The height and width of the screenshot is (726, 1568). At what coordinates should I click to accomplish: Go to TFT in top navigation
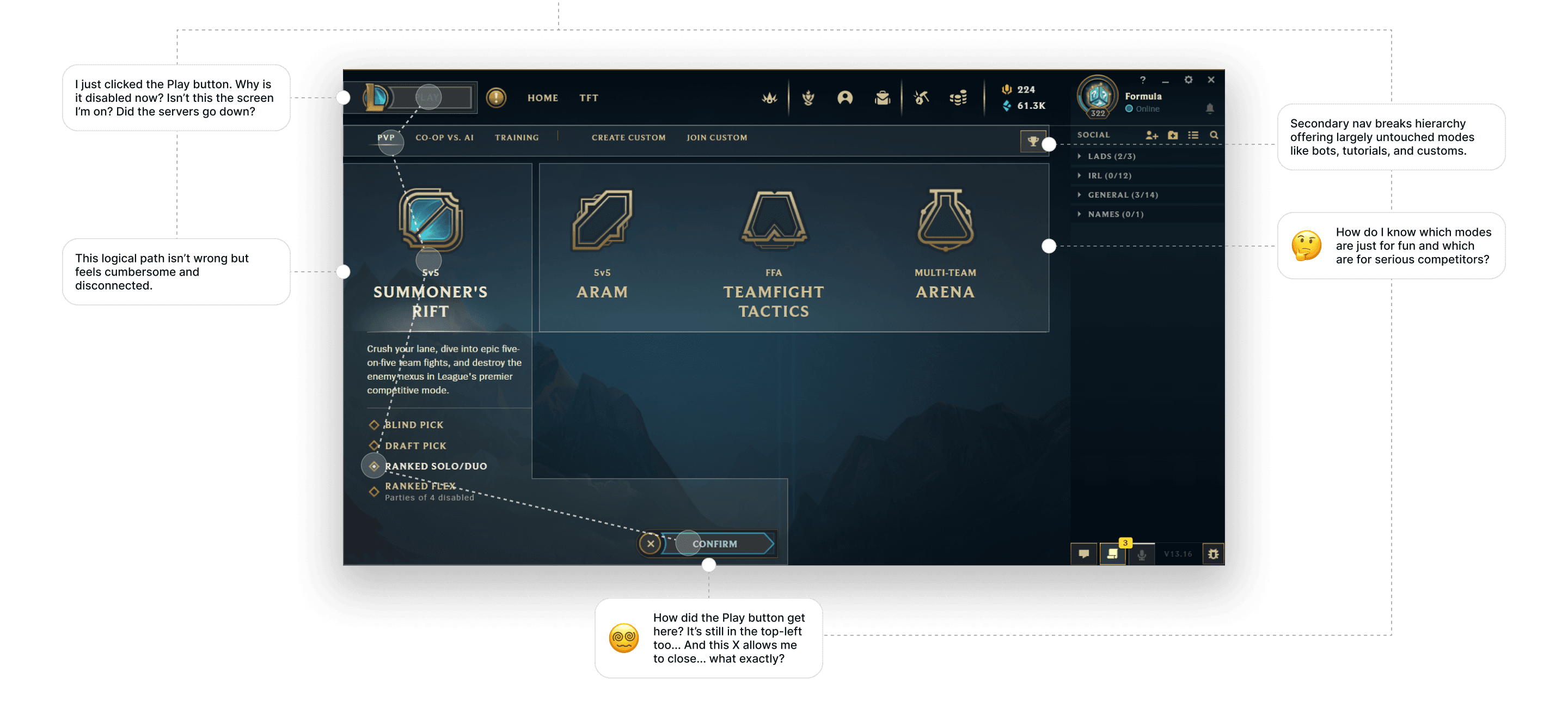pyautogui.click(x=589, y=98)
